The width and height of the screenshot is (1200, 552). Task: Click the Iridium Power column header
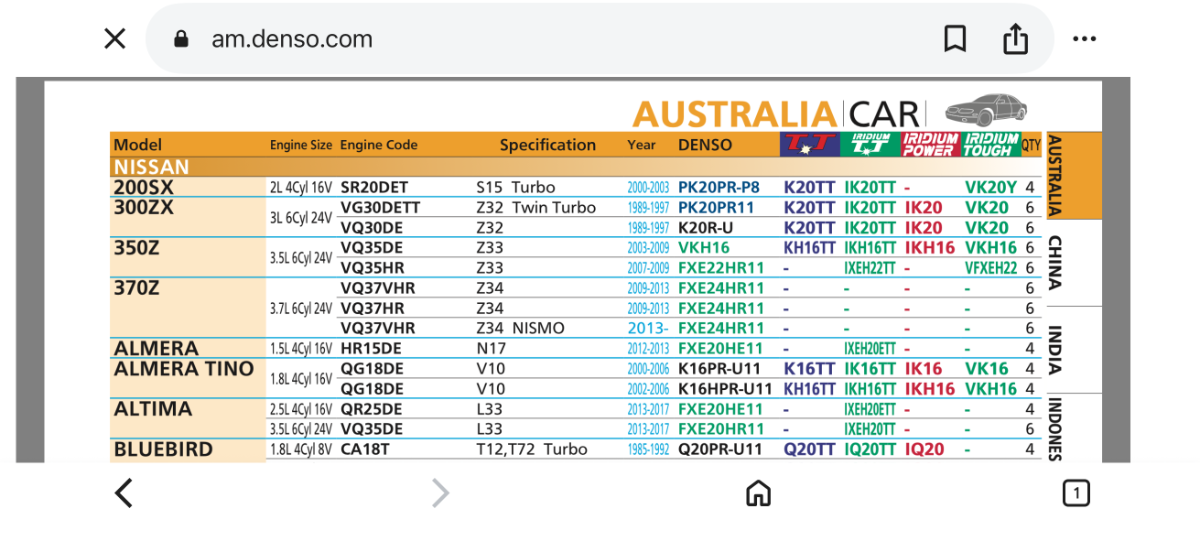tap(930, 144)
